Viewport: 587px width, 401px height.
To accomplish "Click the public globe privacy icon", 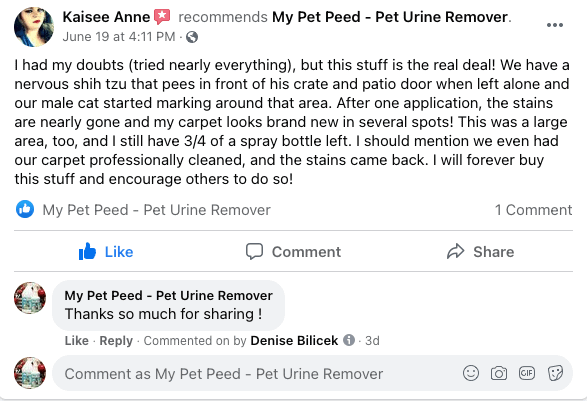I will [x=192, y=37].
